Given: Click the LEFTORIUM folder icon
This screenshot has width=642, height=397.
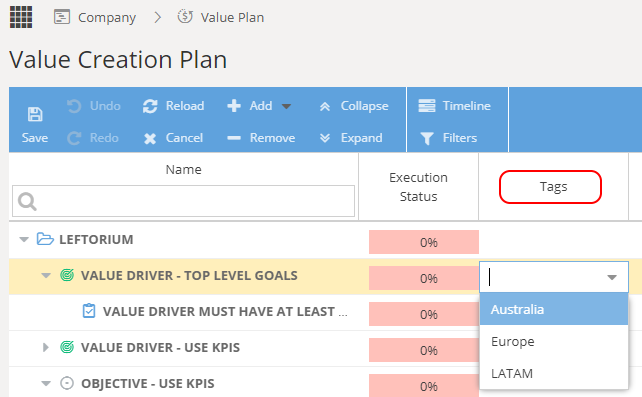Looking at the screenshot, I should pyautogui.click(x=45, y=239).
